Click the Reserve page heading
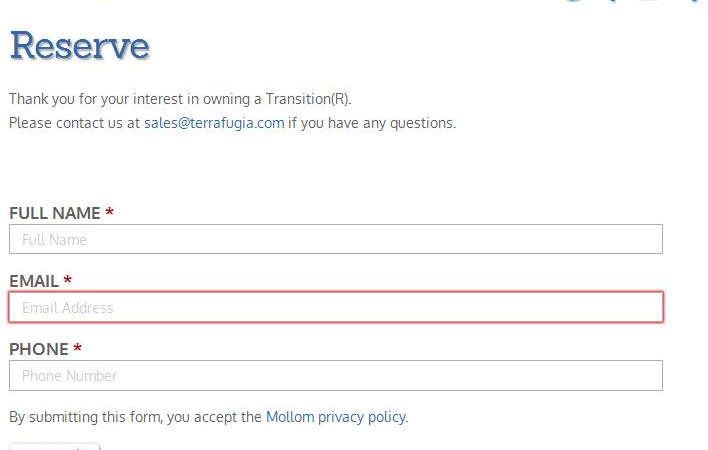The image size is (708, 450). click(79, 46)
